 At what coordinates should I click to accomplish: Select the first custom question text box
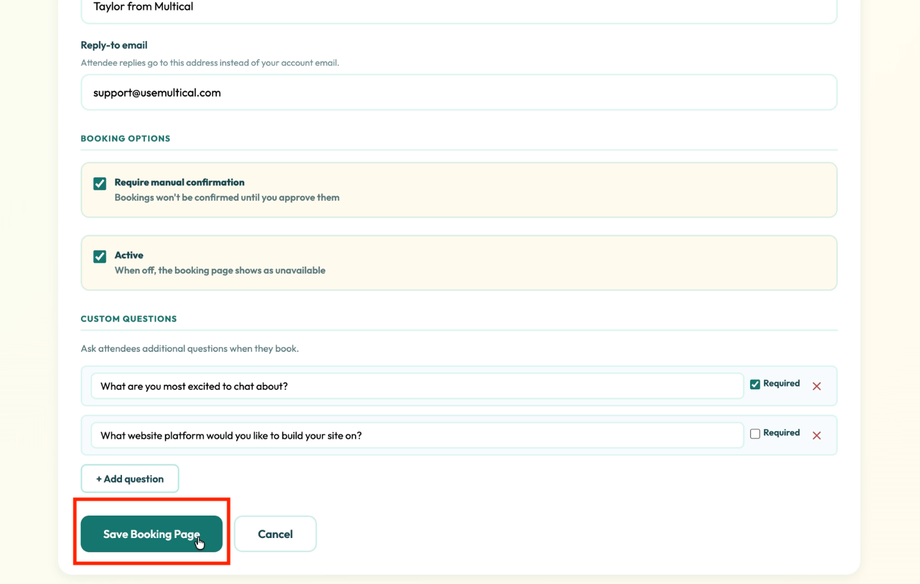point(400,385)
